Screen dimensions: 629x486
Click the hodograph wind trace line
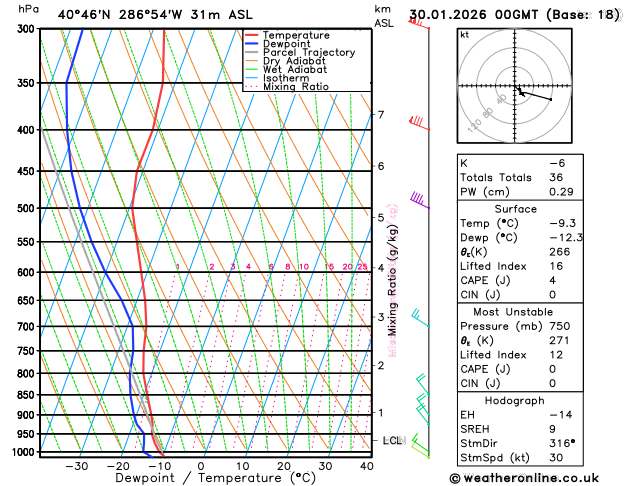tap(536, 95)
